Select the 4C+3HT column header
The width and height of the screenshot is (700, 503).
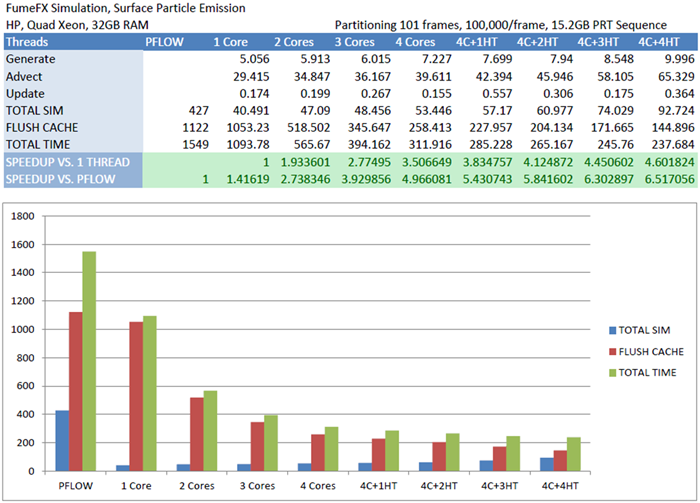click(x=598, y=42)
